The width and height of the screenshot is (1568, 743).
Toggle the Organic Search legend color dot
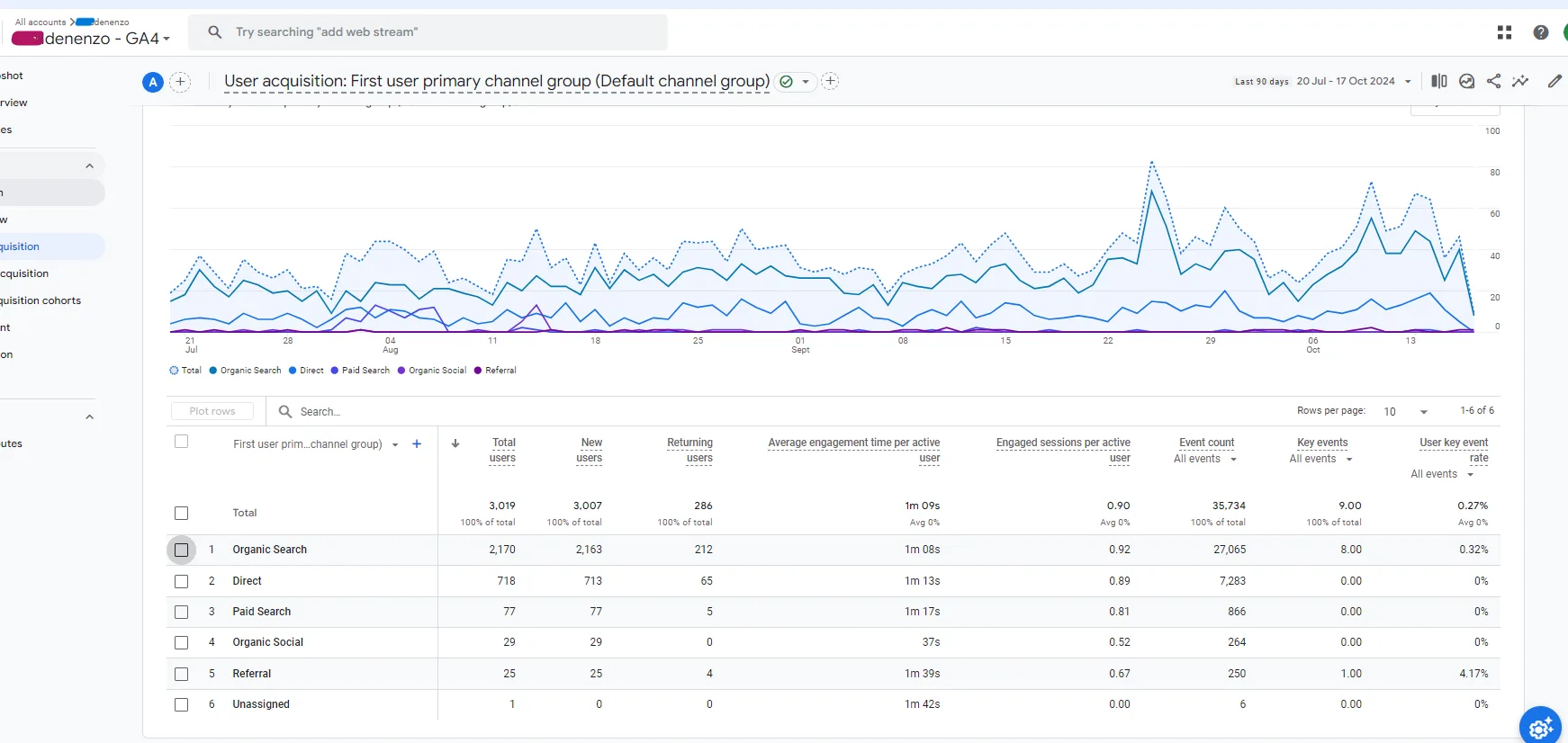click(213, 371)
